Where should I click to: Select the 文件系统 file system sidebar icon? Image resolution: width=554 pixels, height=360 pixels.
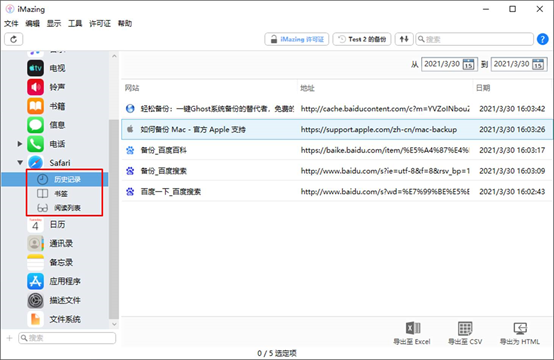pos(36,319)
